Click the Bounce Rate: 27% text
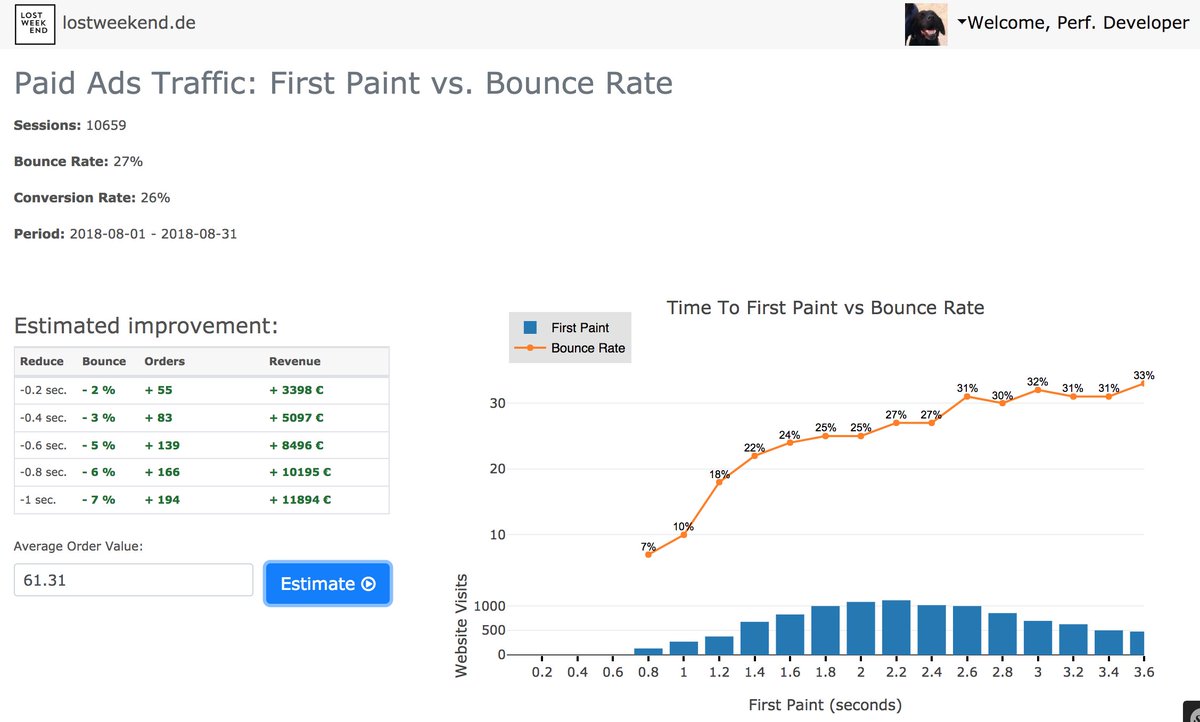This screenshot has height=722, width=1200. 78,161
